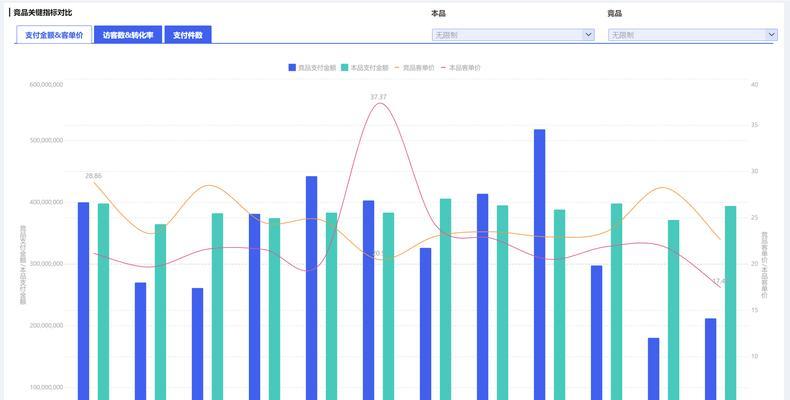Click the 竞品客单价/本品客单价 right axis title
Image resolution: width=790 pixels, height=400 pixels.
tap(764, 265)
